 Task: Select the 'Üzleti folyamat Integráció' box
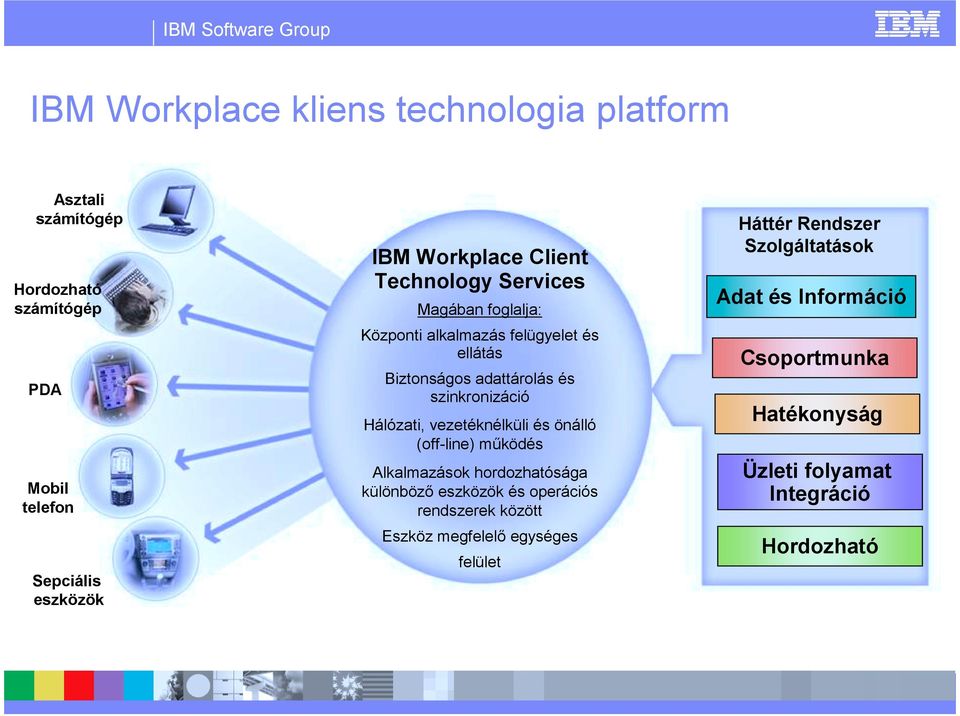tap(820, 482)
